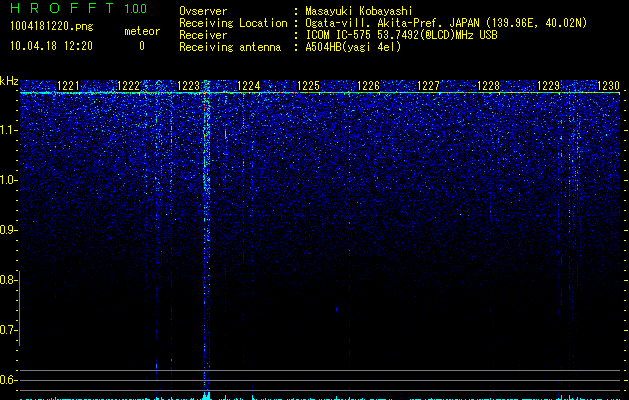Click the 'Ovserver' field label
629x400 pixels.
203,11
